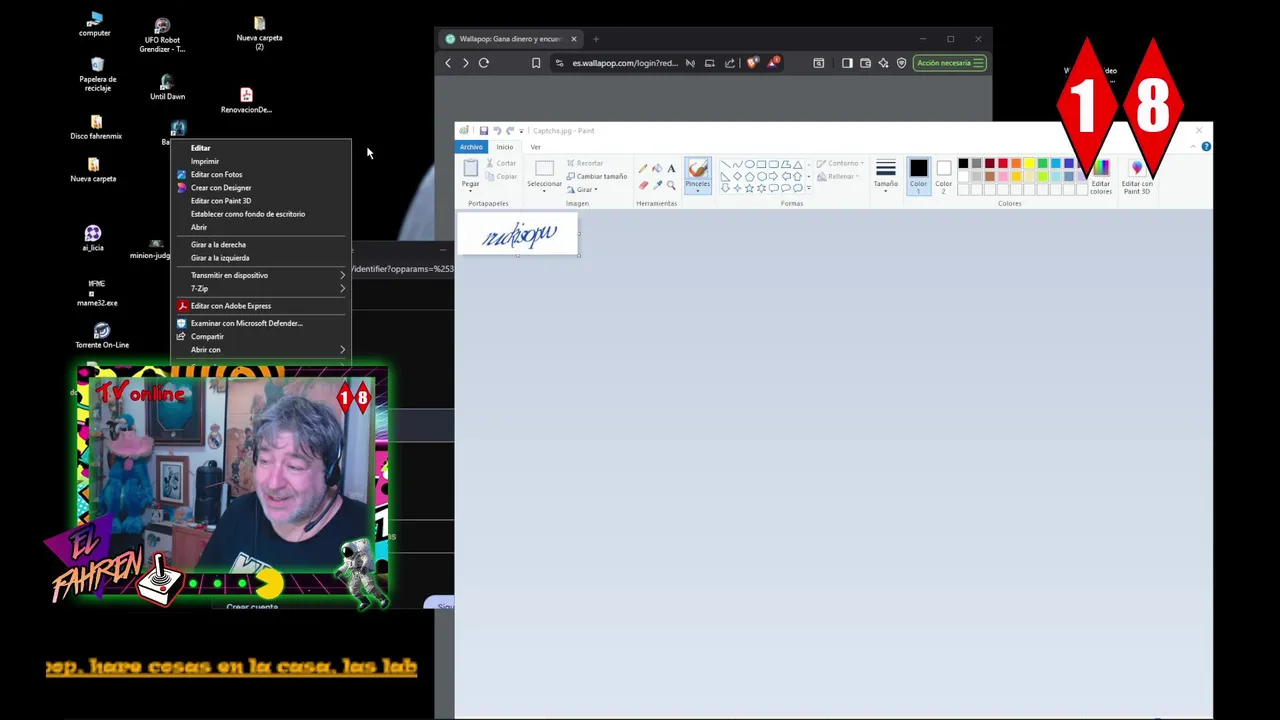Image resolution: width=1280 pixels, height=720 pixels.
Task: Choose Editar in the context menu
Action: coord(261,148)
